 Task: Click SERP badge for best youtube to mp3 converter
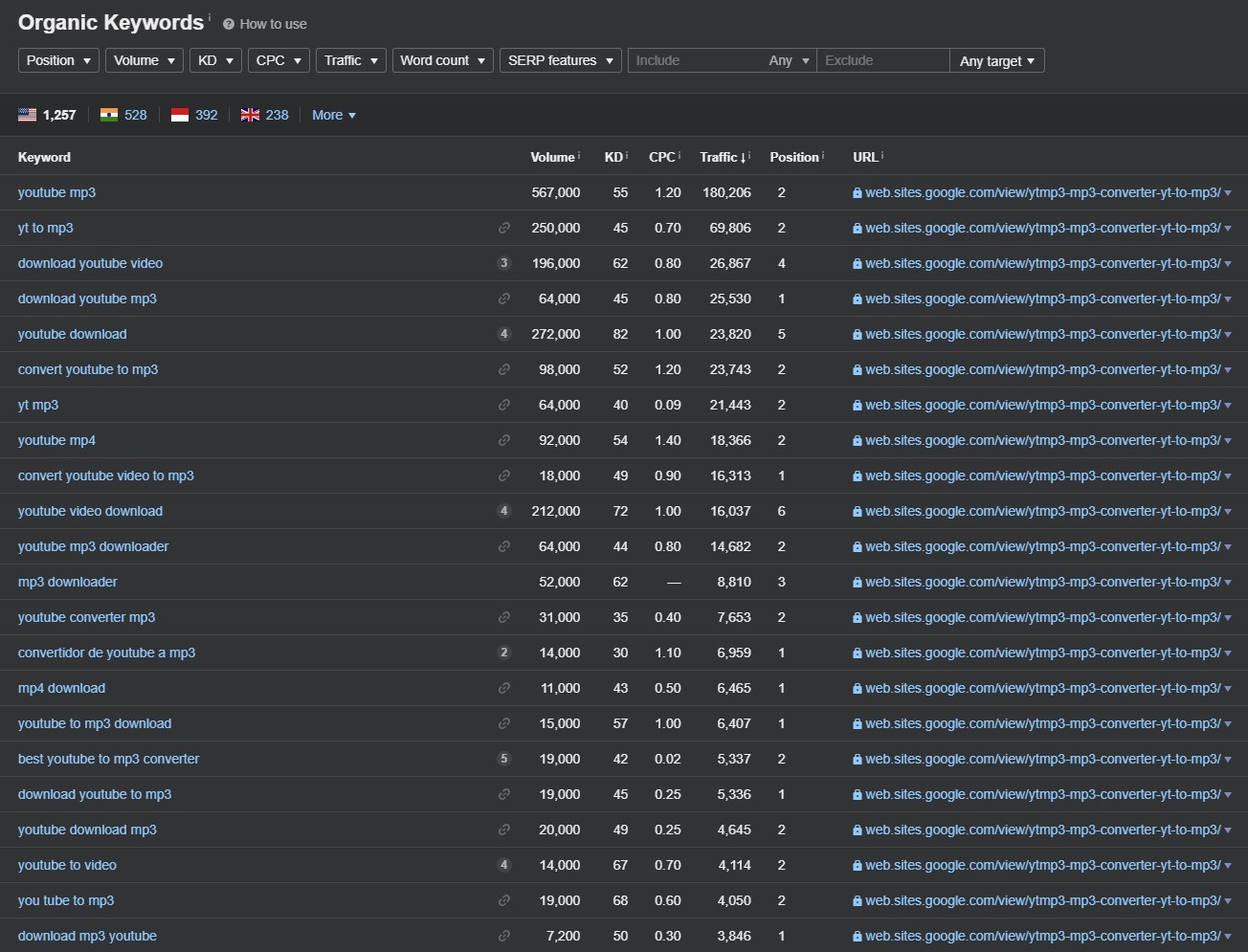pyautogui.click(x=504, y=759)
